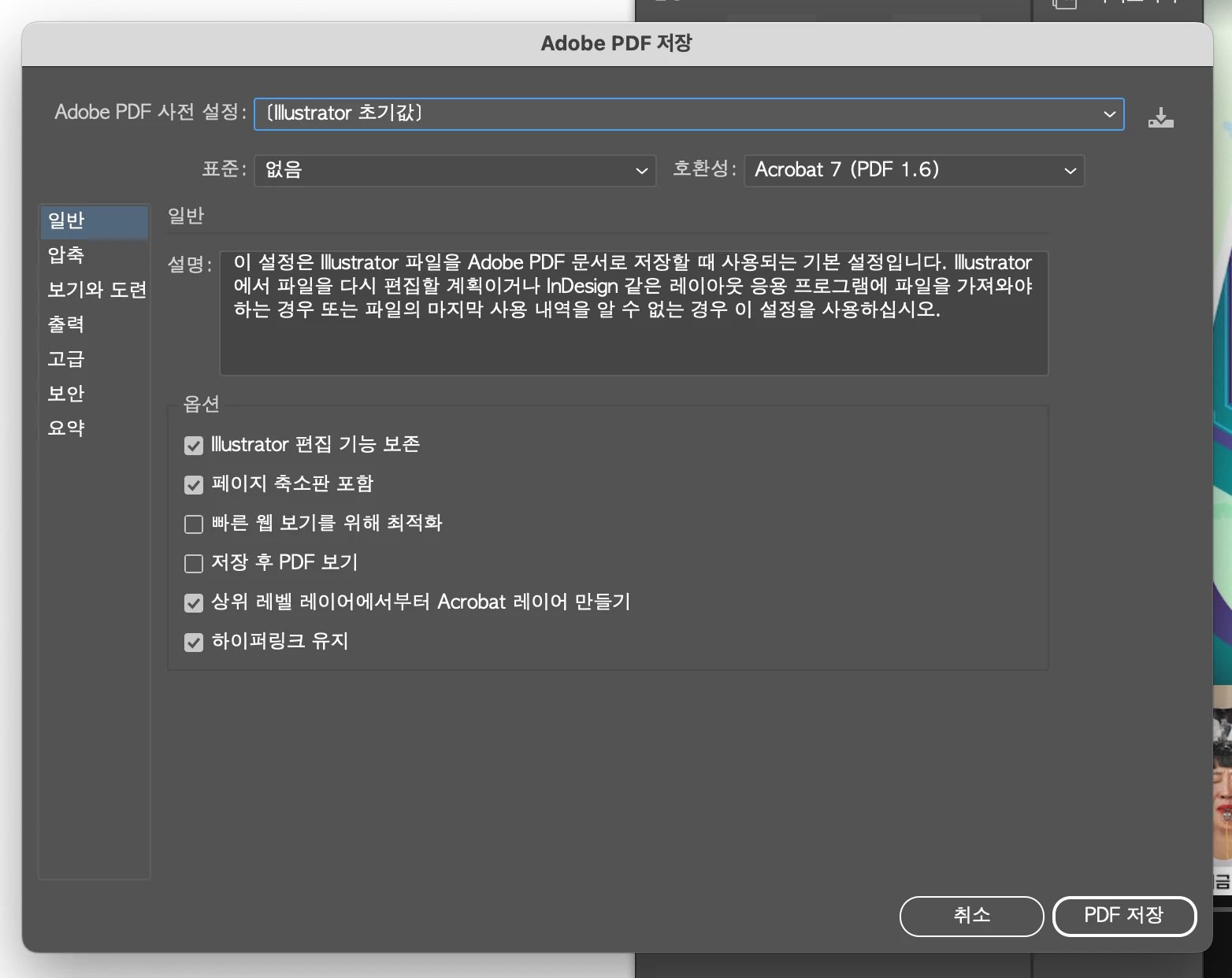The width and height of the screenshot is (1232, 978).
Task: Click inside the 설명 description text box
Action: tap(633, 313)
